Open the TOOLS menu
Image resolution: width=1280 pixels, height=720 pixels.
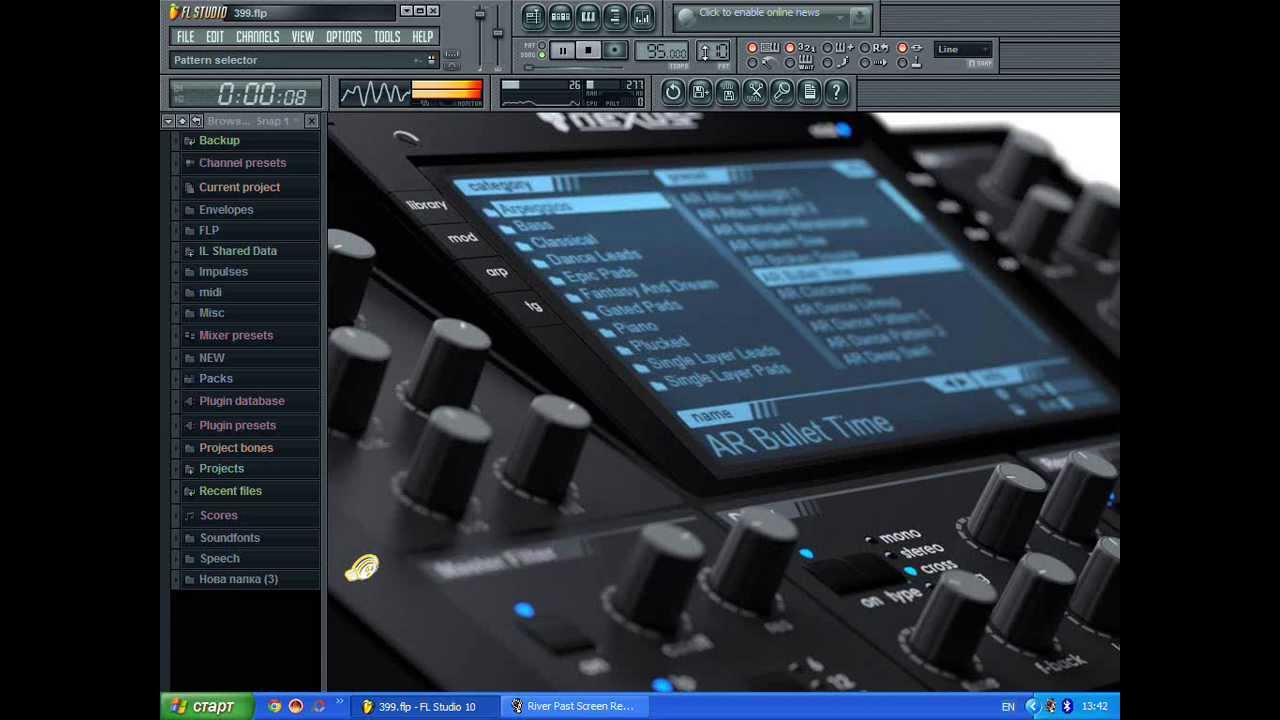coord(387,37)
